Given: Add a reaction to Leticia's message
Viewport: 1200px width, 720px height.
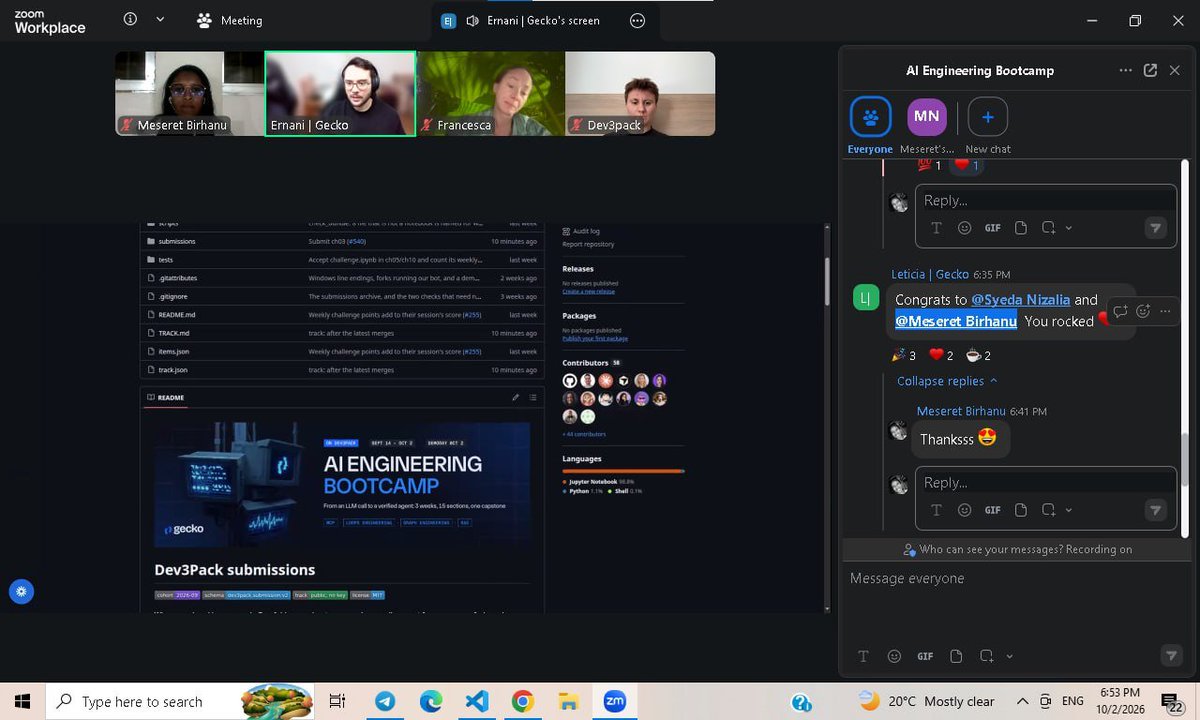Looking at the screenshot, I should click(x=1143, y=311).
